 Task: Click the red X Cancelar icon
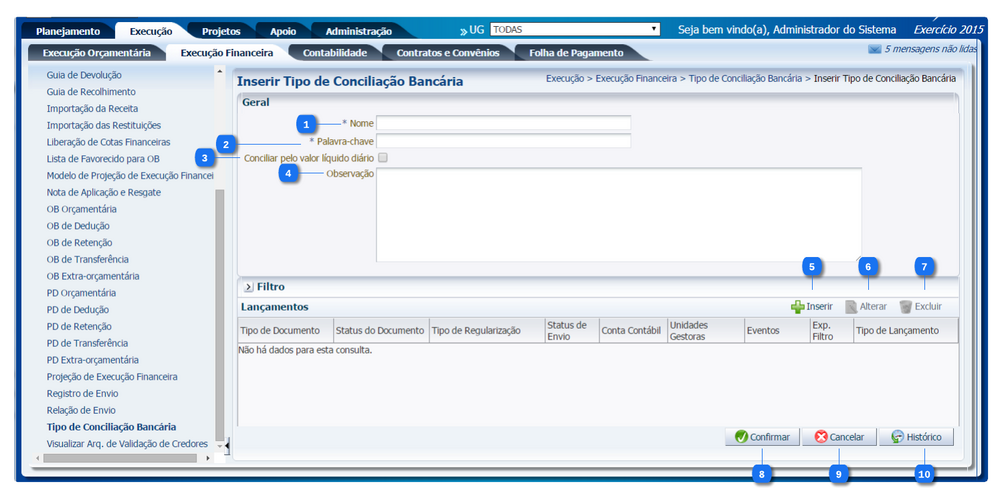(x=821, y=437)
